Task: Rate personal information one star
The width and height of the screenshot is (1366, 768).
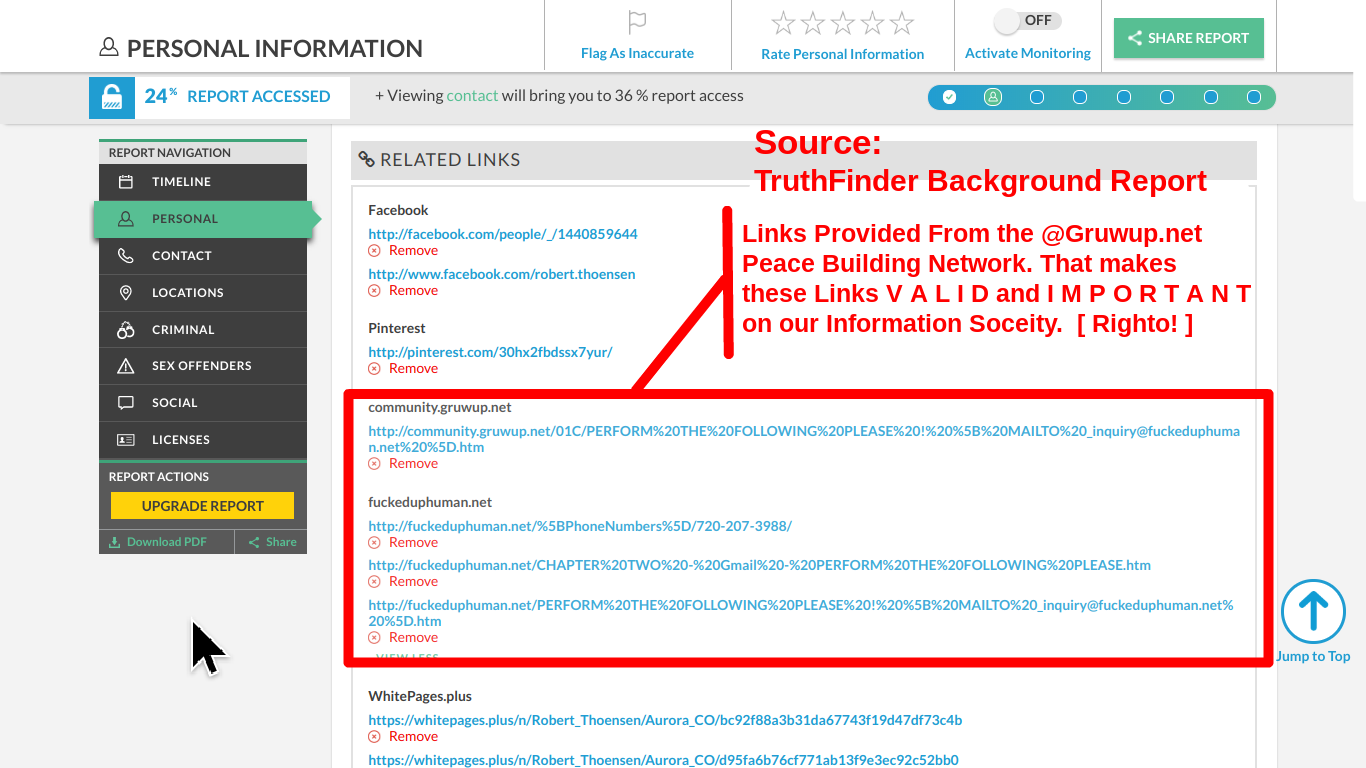Action: click(783, 22)
